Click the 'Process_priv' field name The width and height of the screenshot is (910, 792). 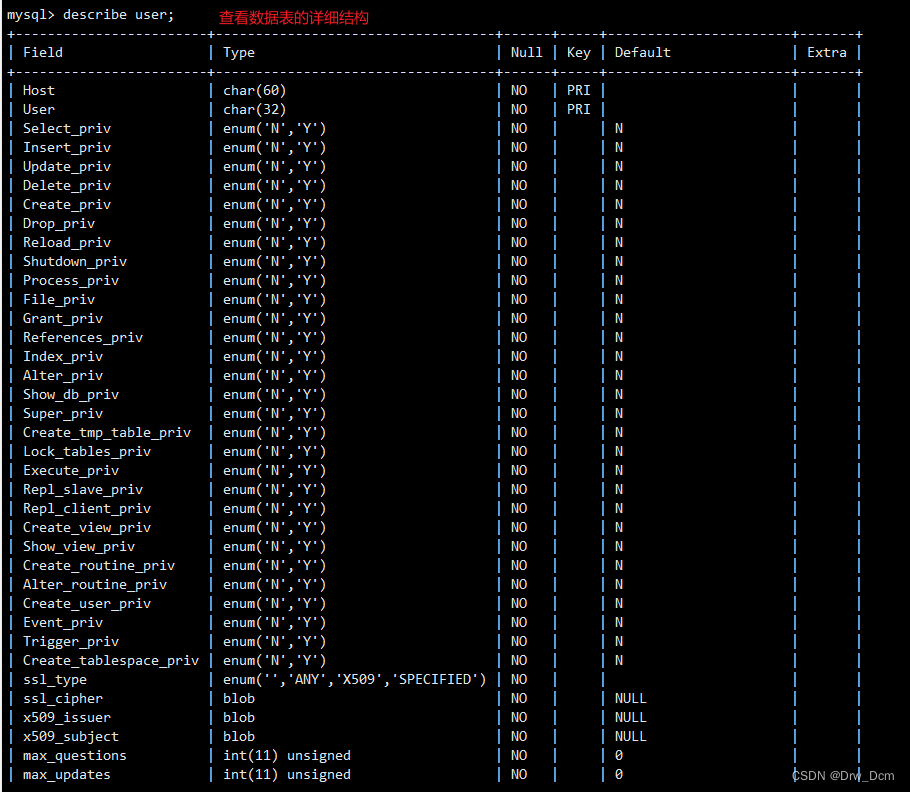point(71,281)
